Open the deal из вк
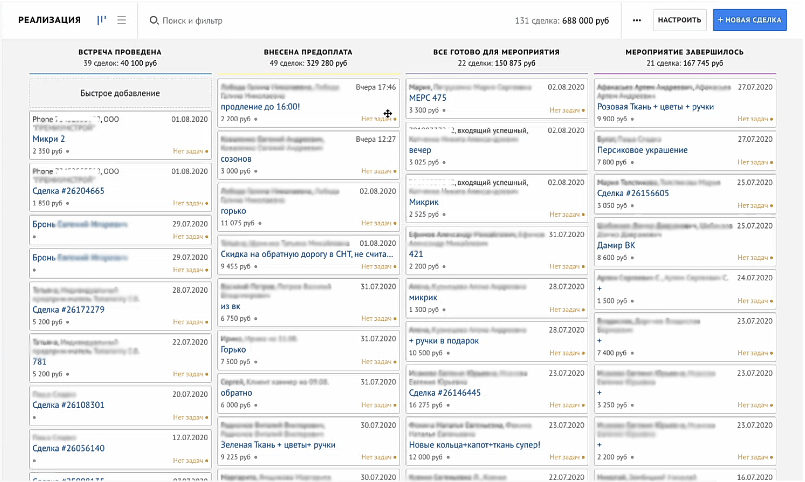This screenshot has height=482, width=805. (231, 306)
